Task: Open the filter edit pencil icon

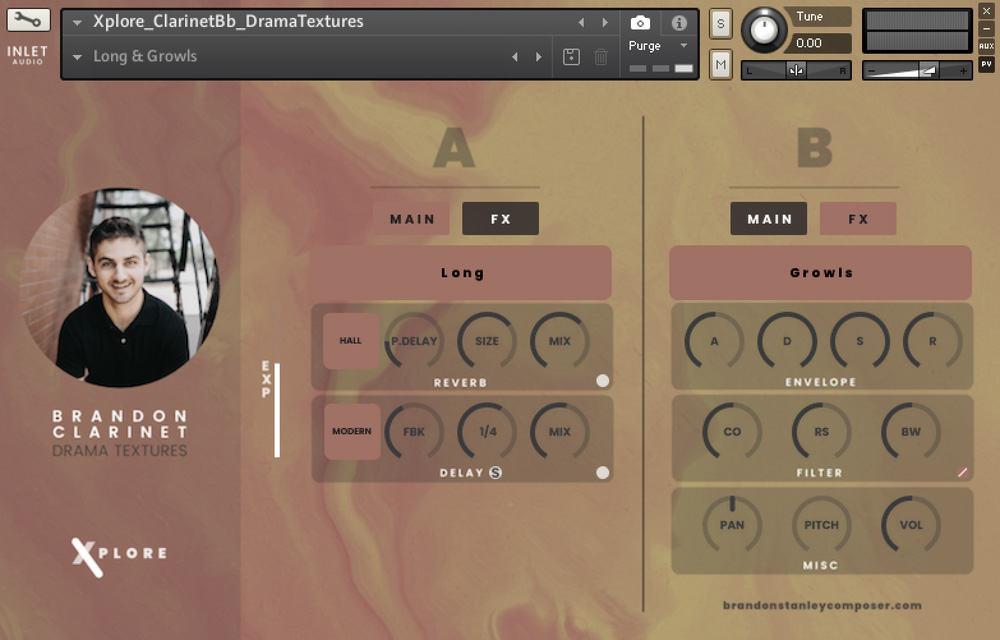Action: pyautogui.click(x=962, y=471)
